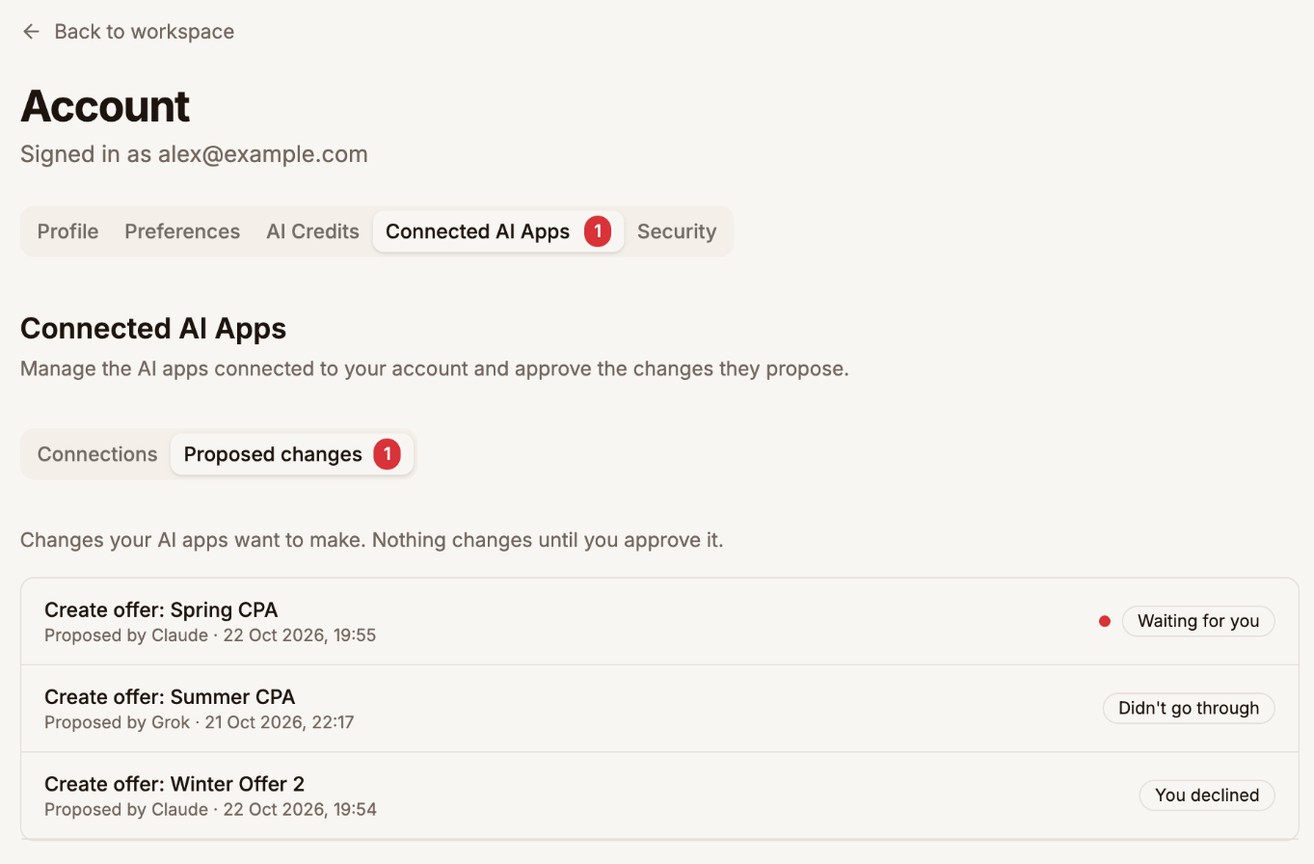Open the Profile tab

point(68,231)
